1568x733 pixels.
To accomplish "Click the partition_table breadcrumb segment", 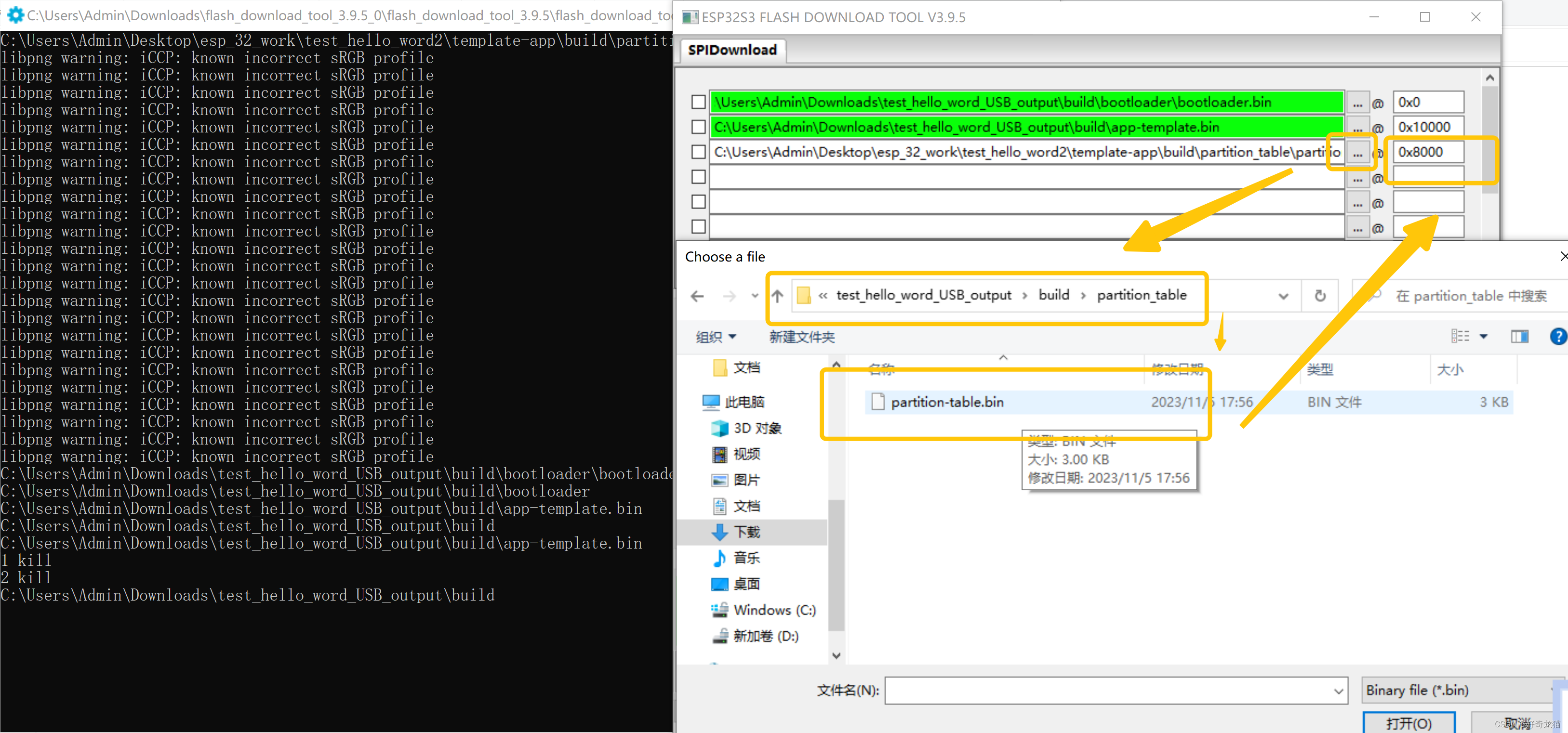I will [x=1141, y=295].
